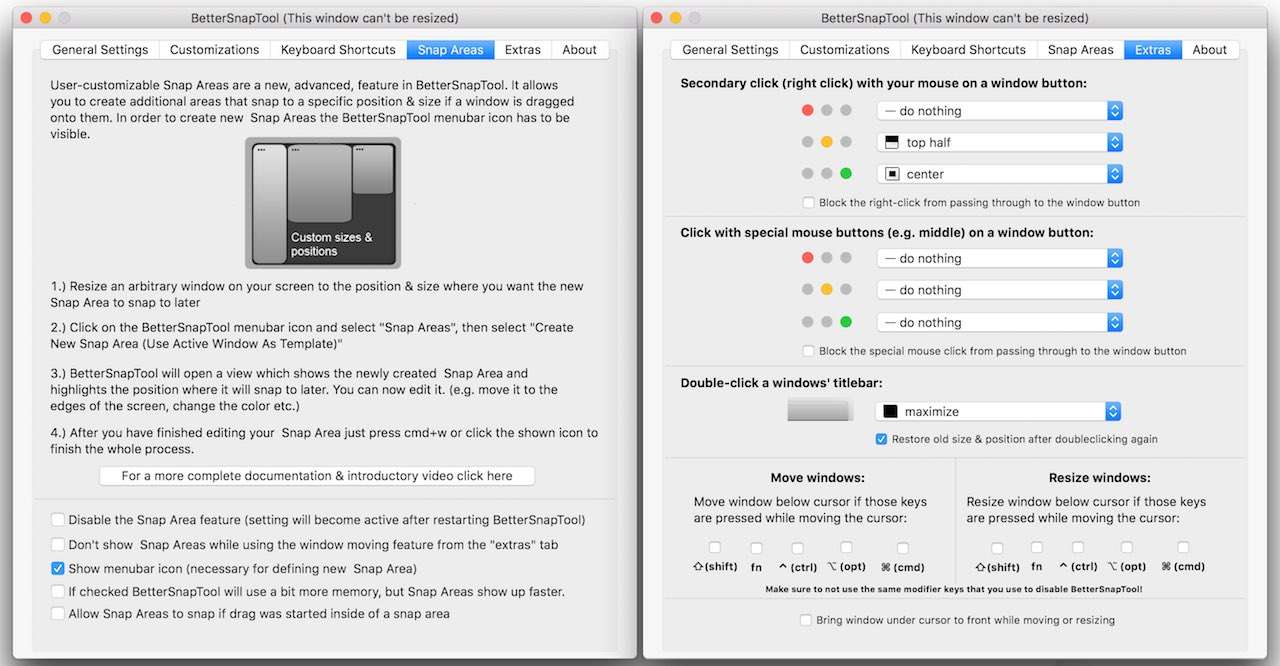Check opt modifier under Move windows
This screenshot has width=1280, height=666.
click(x=846, y=548)
